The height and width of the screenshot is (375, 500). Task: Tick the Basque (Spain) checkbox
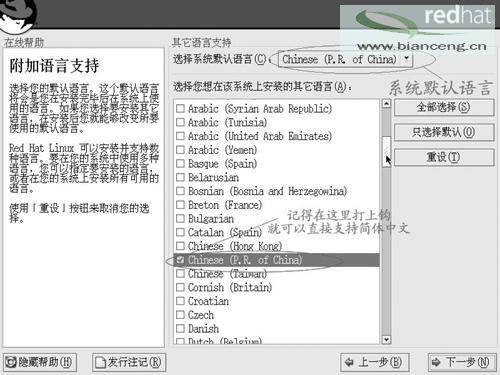point(180,164)
